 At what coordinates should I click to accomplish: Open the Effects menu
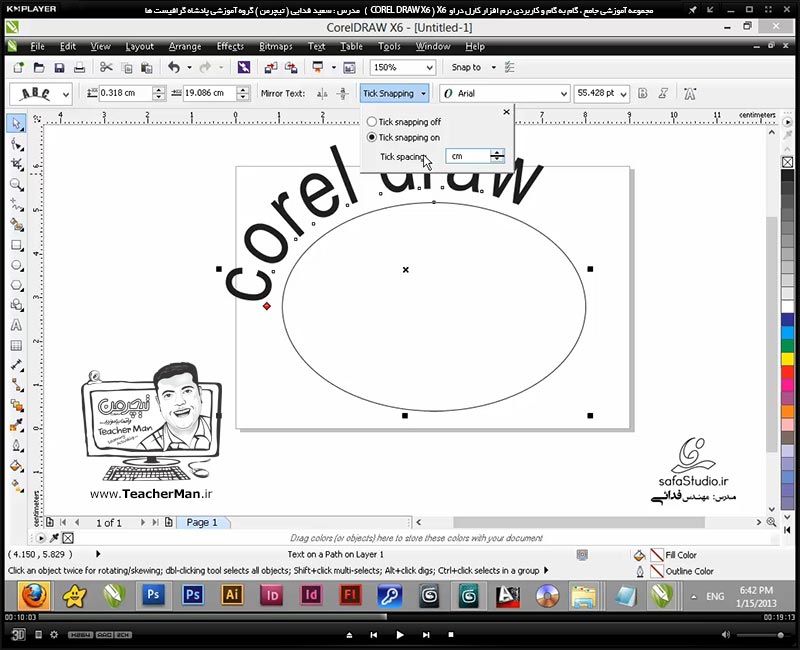coord(230,46)
